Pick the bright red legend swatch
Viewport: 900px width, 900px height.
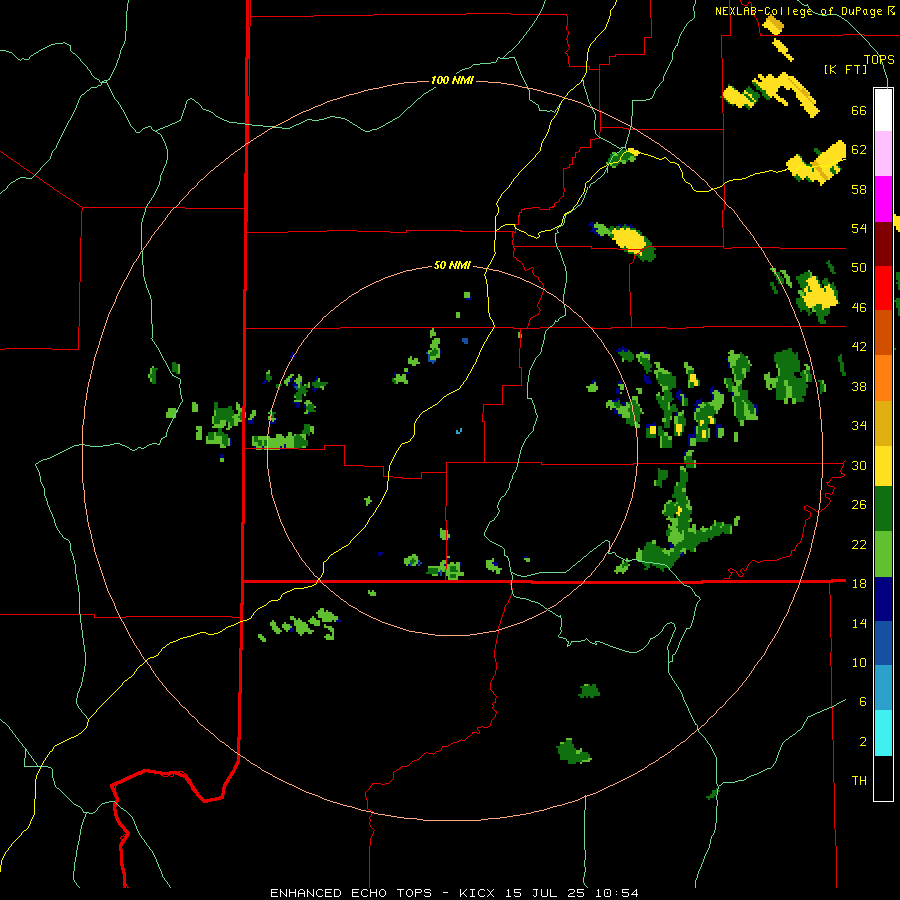[x=883, y=288]
